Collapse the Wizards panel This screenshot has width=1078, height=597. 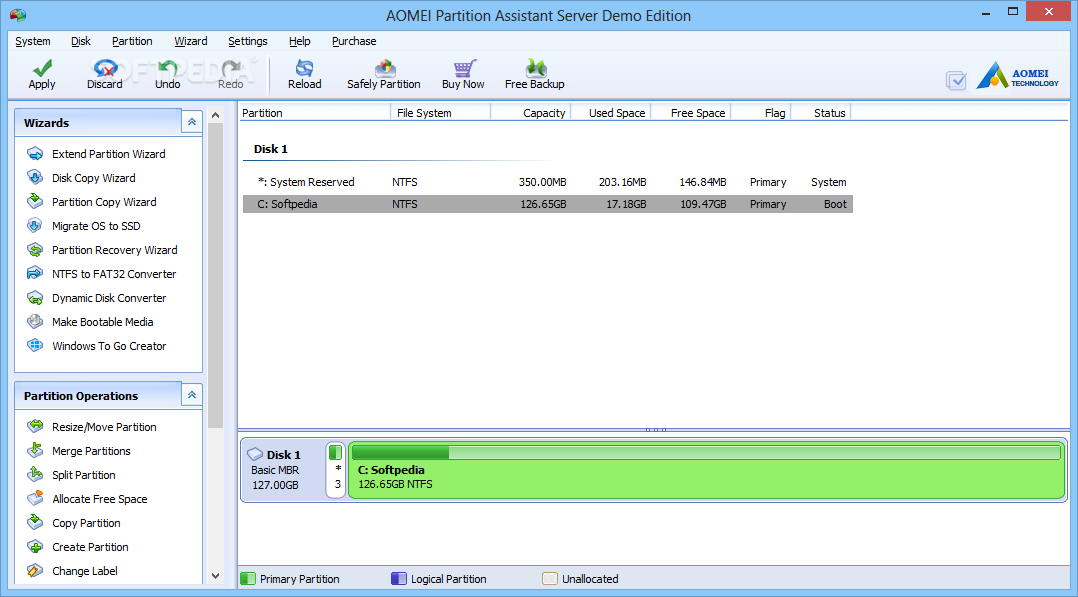(x=192, y=122)
